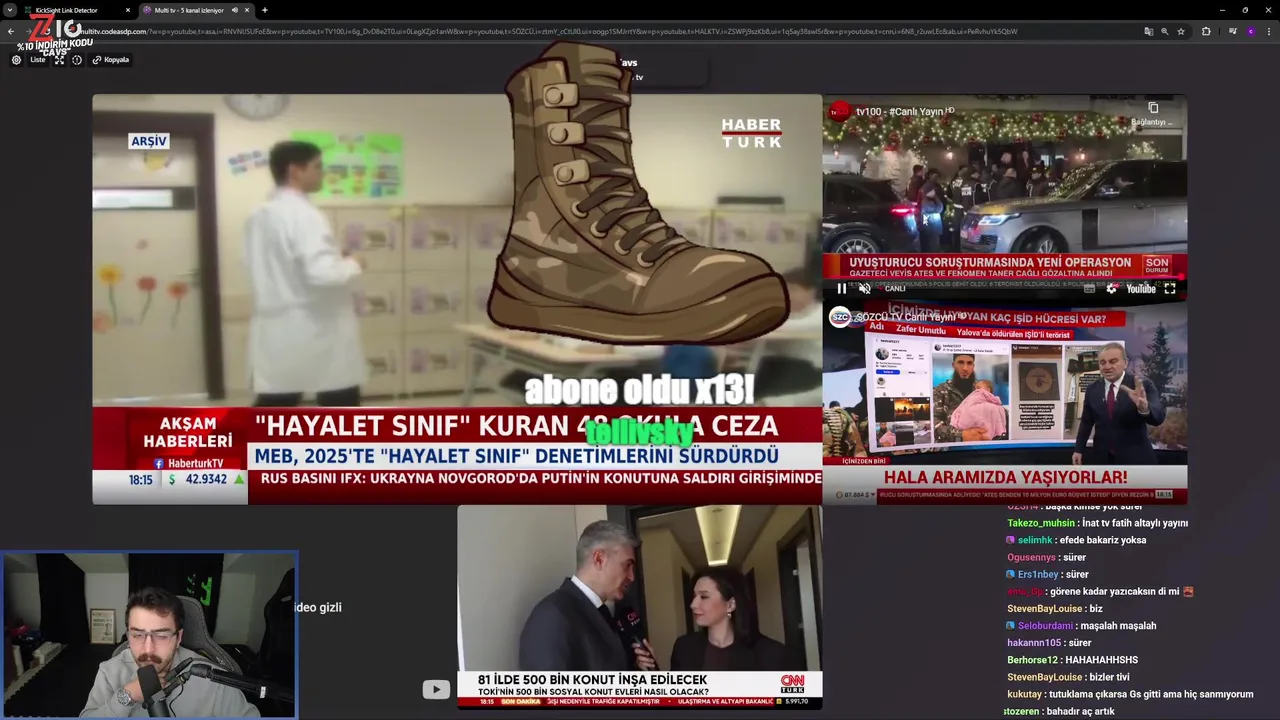Image resolution: width=1280 pixels, height=720 pixels.
Task: Click the SÖZCÜ TV channel logo avatar
Action: [840, 317]
